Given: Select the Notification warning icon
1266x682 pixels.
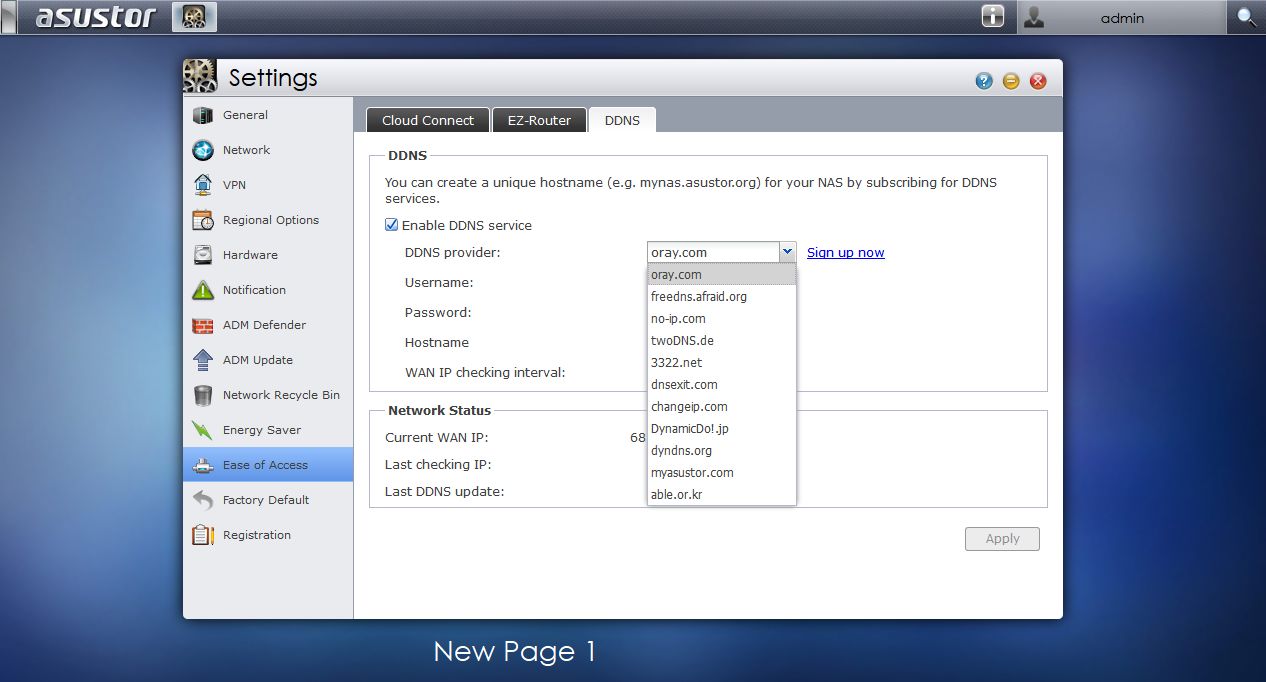Looking at the screenshot, I should click(203, 290).
